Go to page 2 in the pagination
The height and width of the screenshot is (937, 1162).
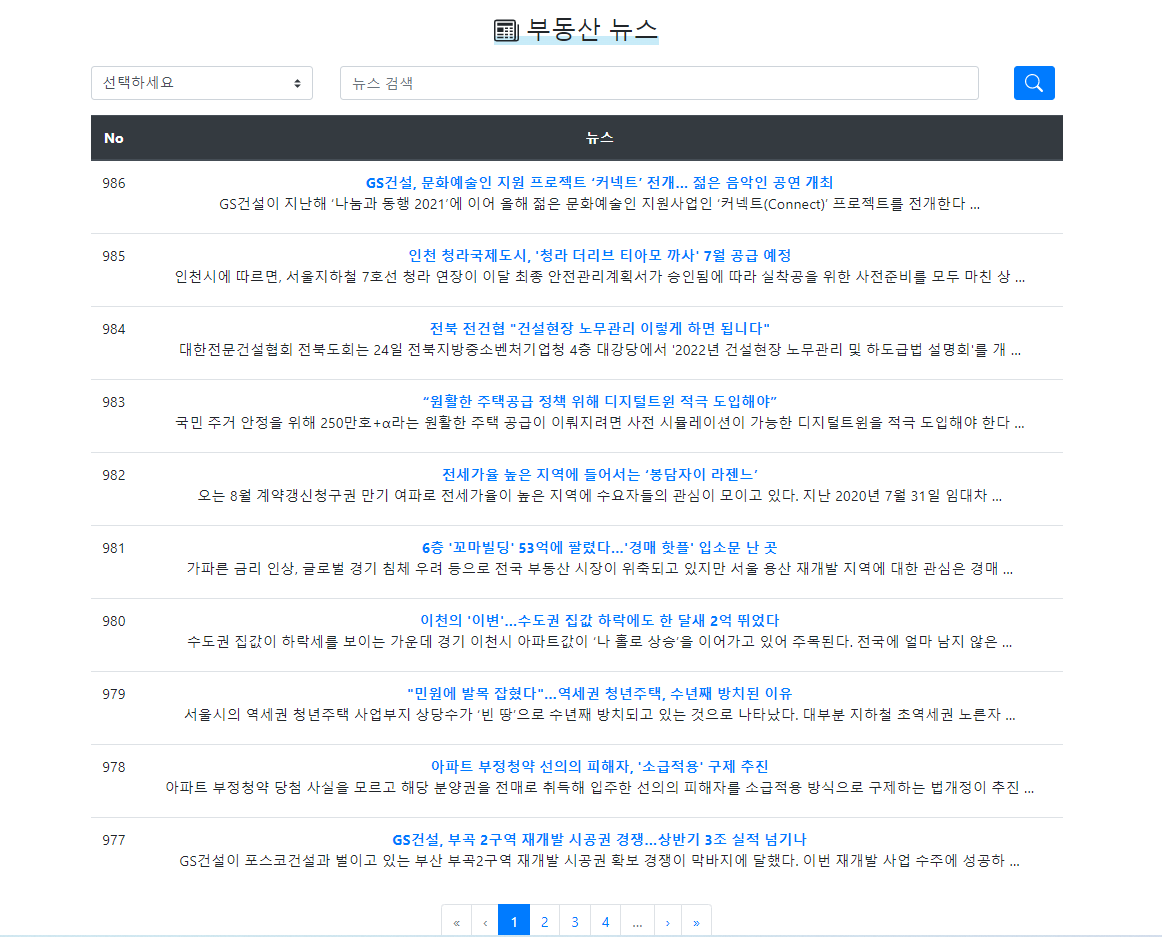[x=544, y=920]
